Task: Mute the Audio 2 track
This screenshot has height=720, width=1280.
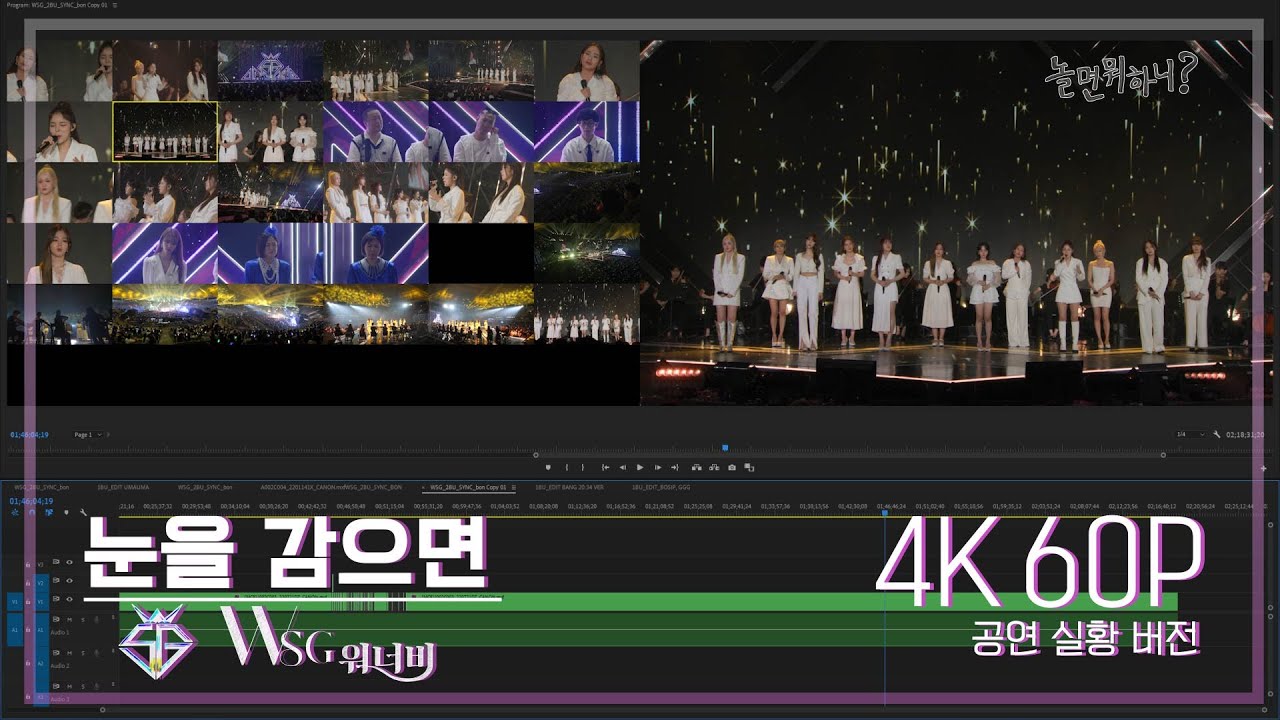Action: (69, 653)
